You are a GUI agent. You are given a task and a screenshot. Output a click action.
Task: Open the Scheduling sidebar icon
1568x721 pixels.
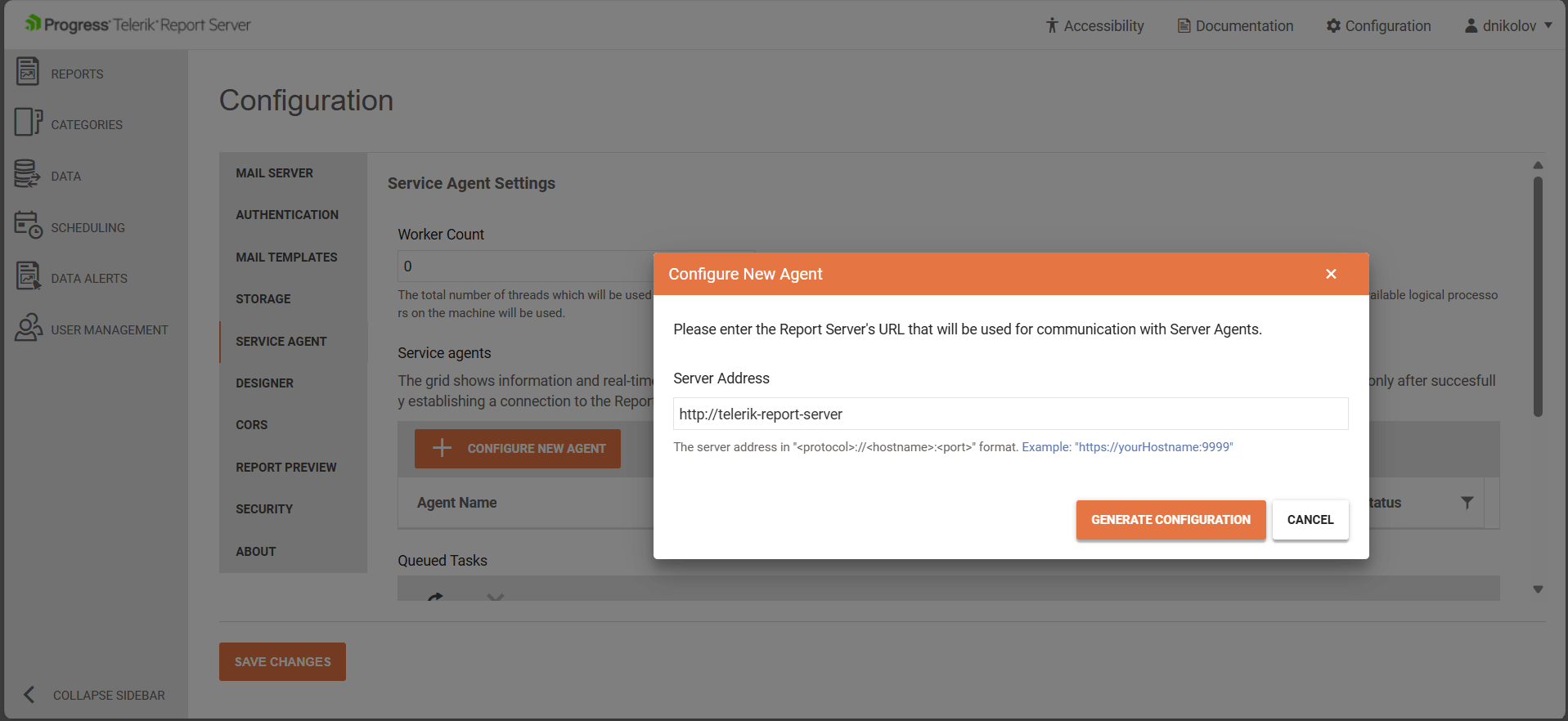pyautogui.click(x=28, y=226)
